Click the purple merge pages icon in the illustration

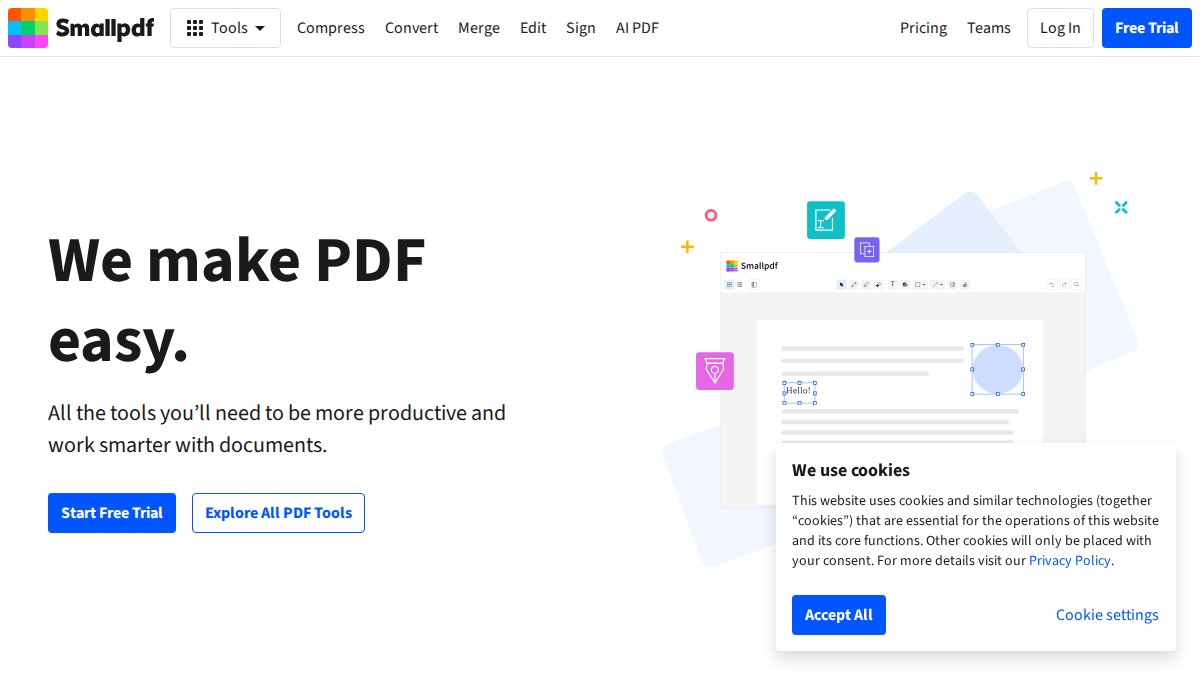(x=867, y=250)
